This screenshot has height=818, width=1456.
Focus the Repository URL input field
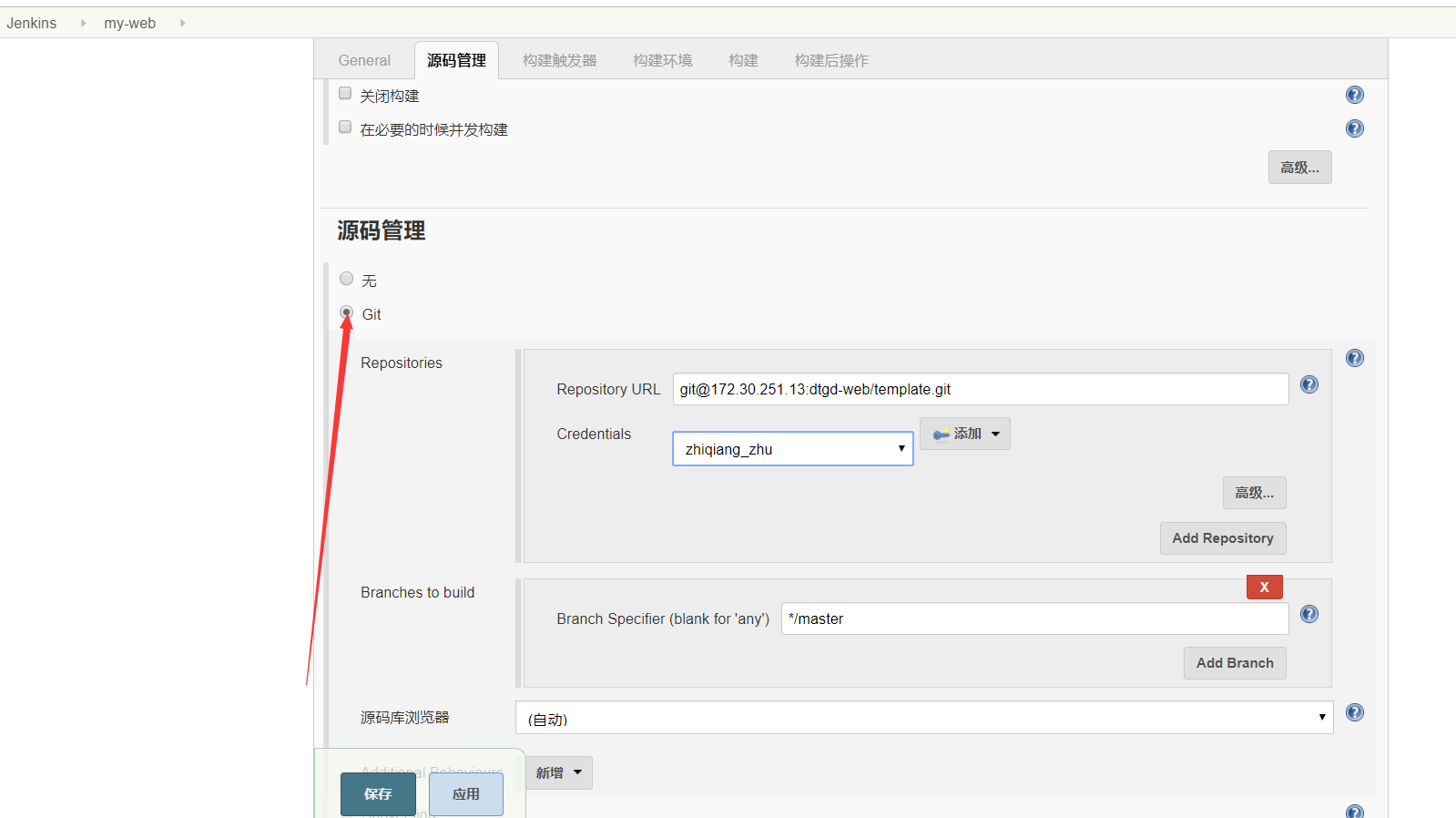click(x=981, y=389)
